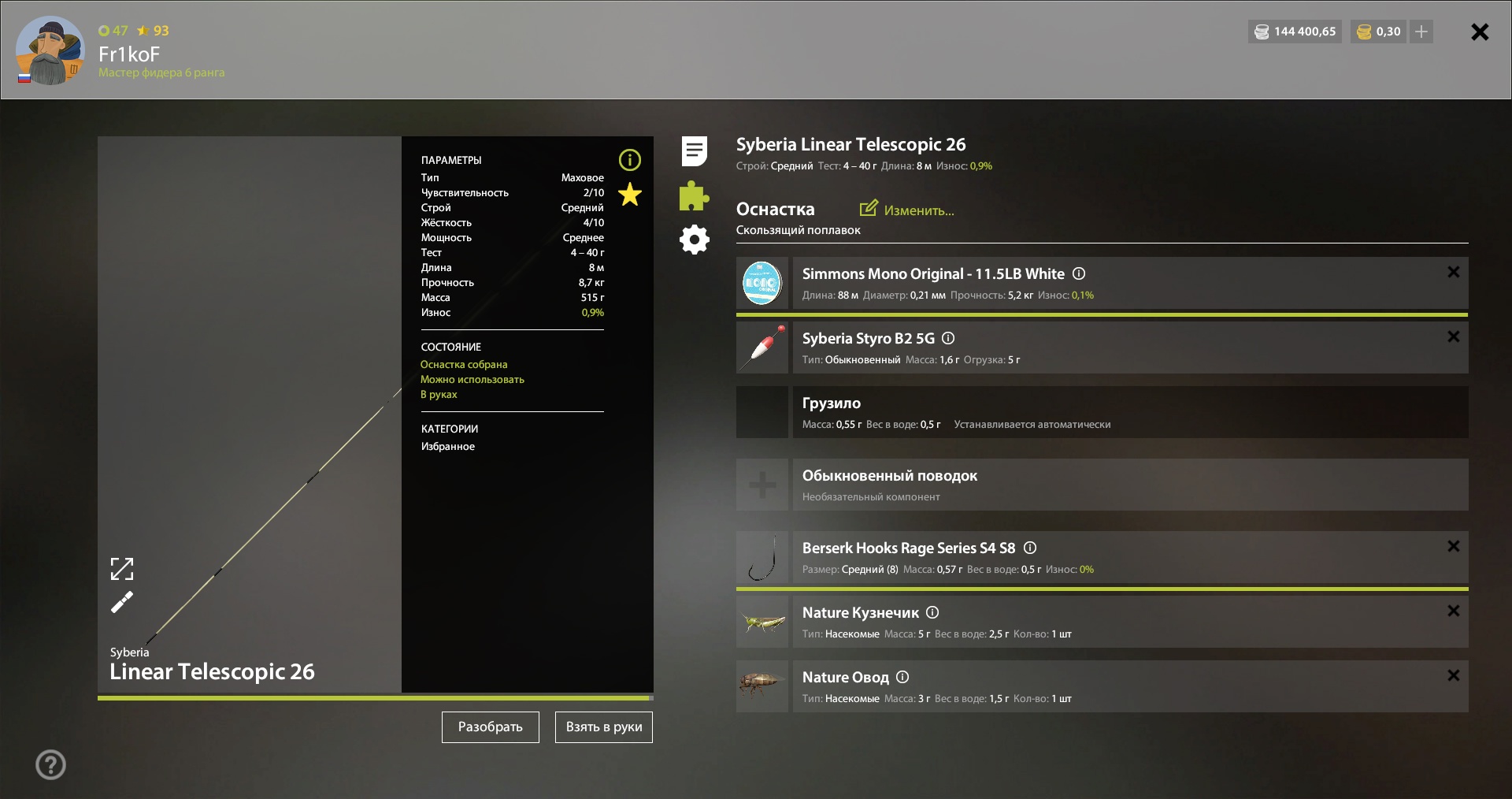The width and height of the screenshot is (1512, 799).
Task: Click the Разобрать button
Action: point(491,727)
